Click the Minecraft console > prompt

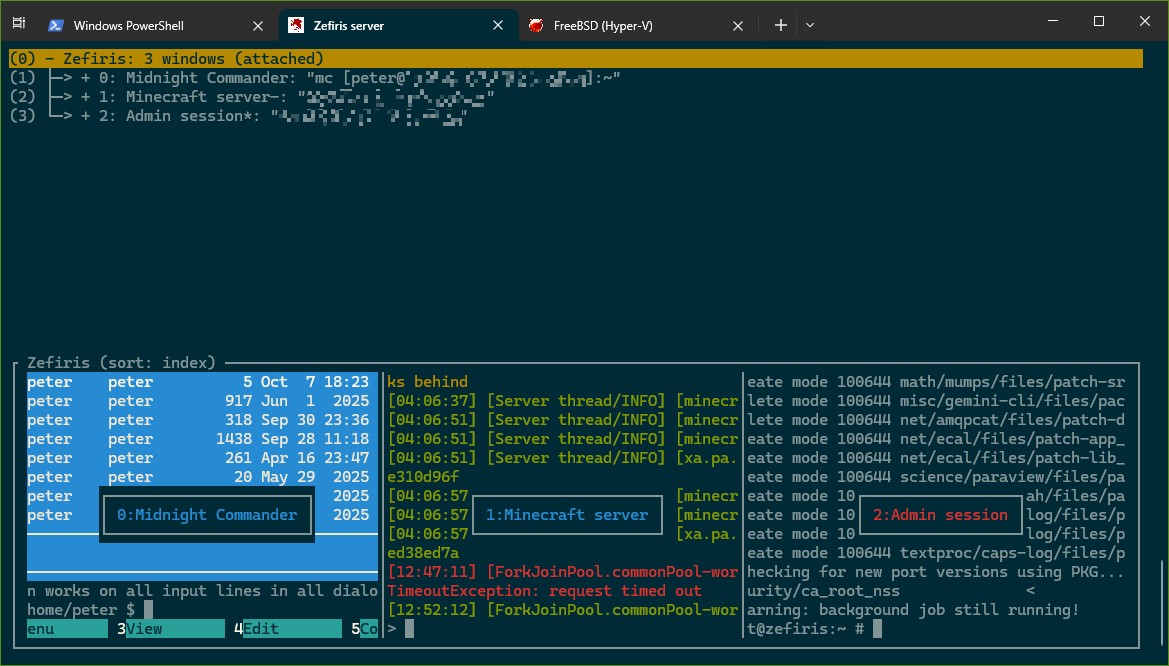pos(400,629)
